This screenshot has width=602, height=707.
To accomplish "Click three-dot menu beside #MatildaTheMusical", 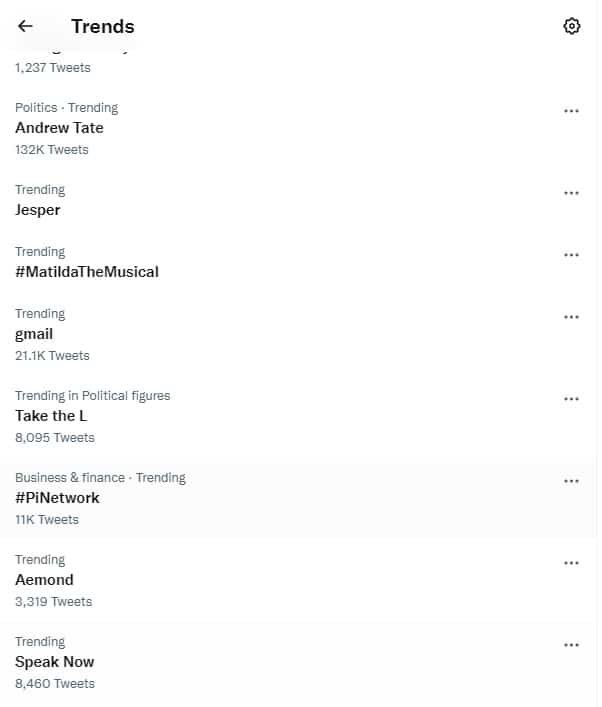I will point(571,255).
